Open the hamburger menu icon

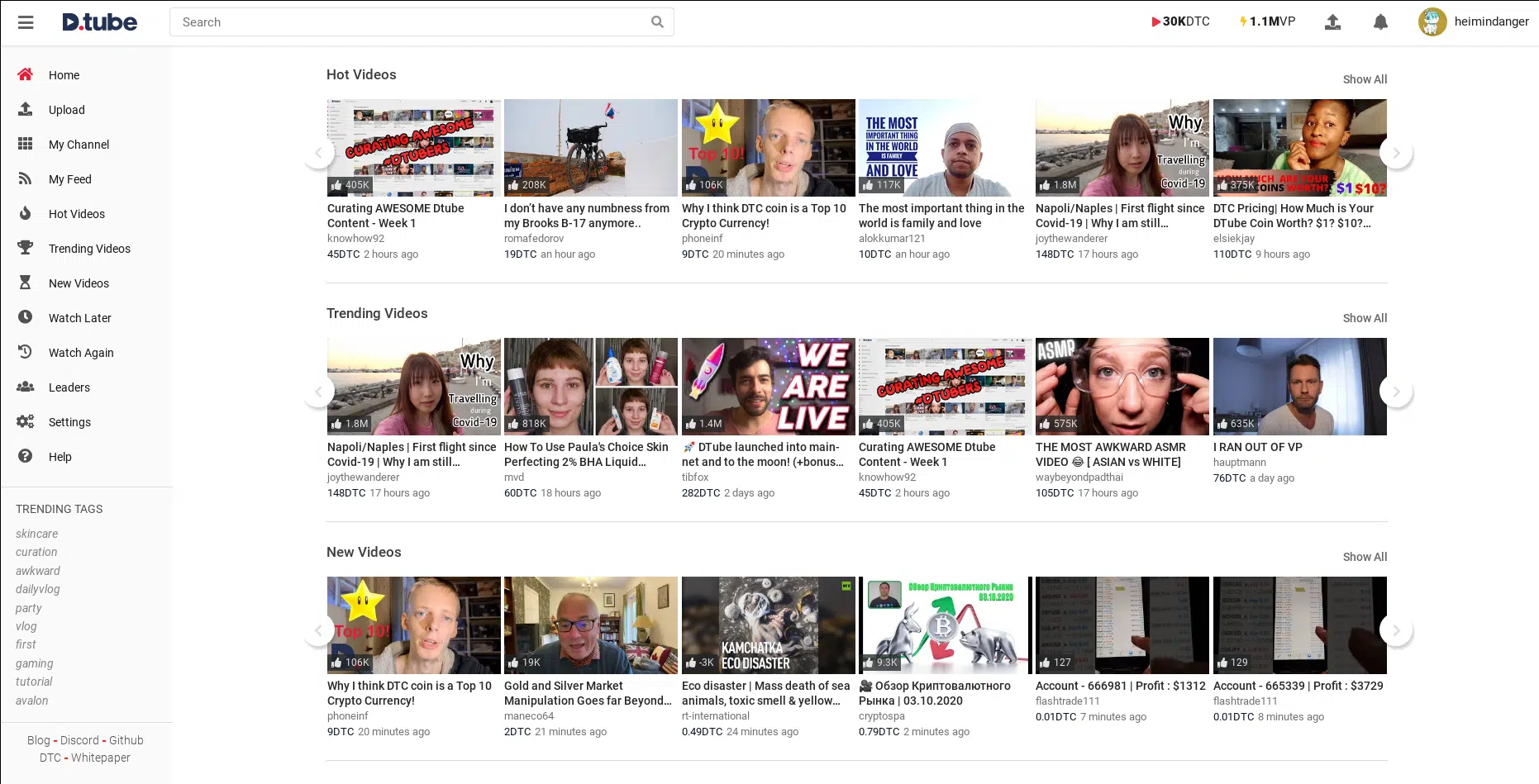[26, 22]
